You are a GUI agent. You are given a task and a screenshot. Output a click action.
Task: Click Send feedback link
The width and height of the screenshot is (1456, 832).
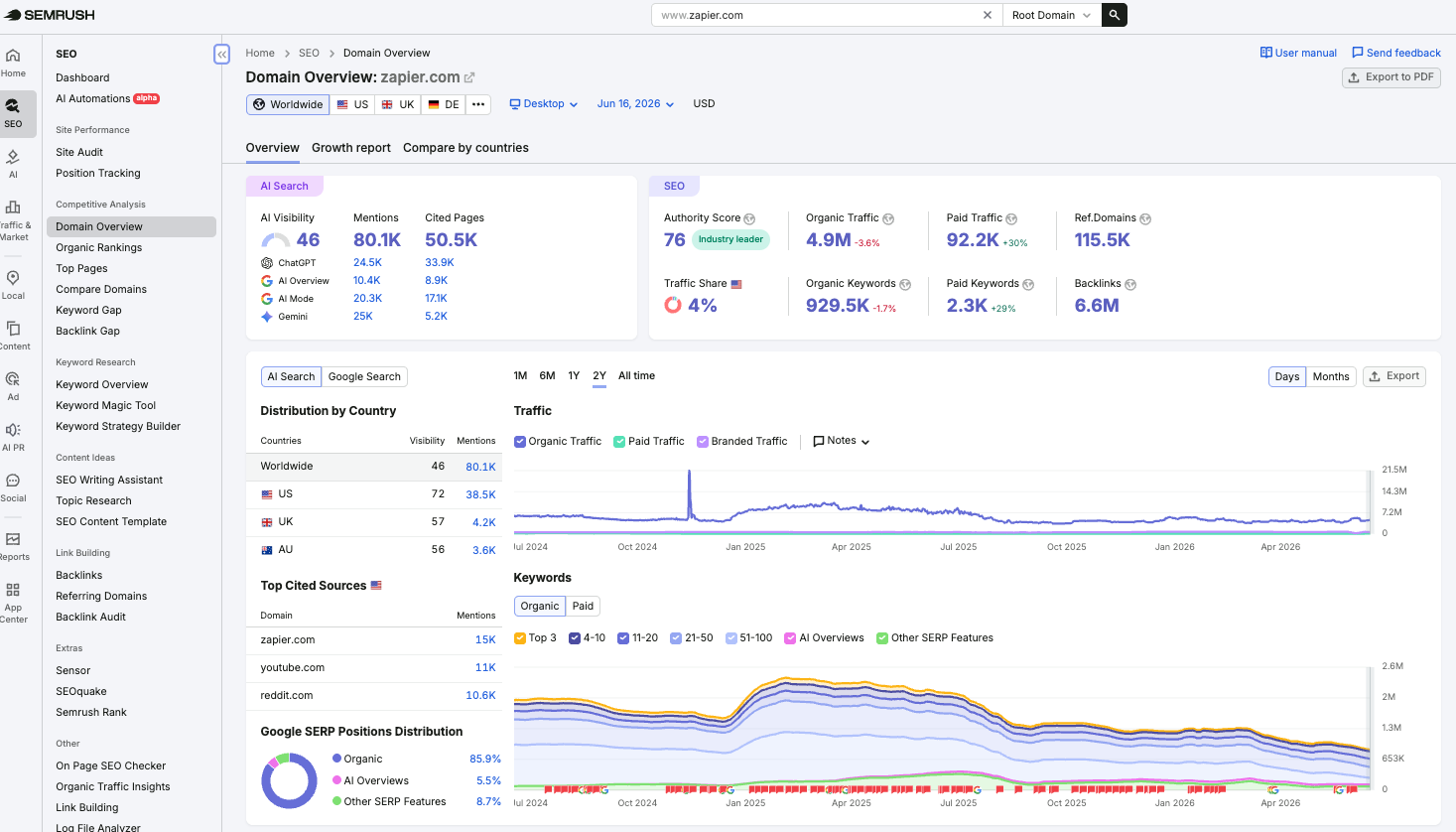(x=1396, y=54)
